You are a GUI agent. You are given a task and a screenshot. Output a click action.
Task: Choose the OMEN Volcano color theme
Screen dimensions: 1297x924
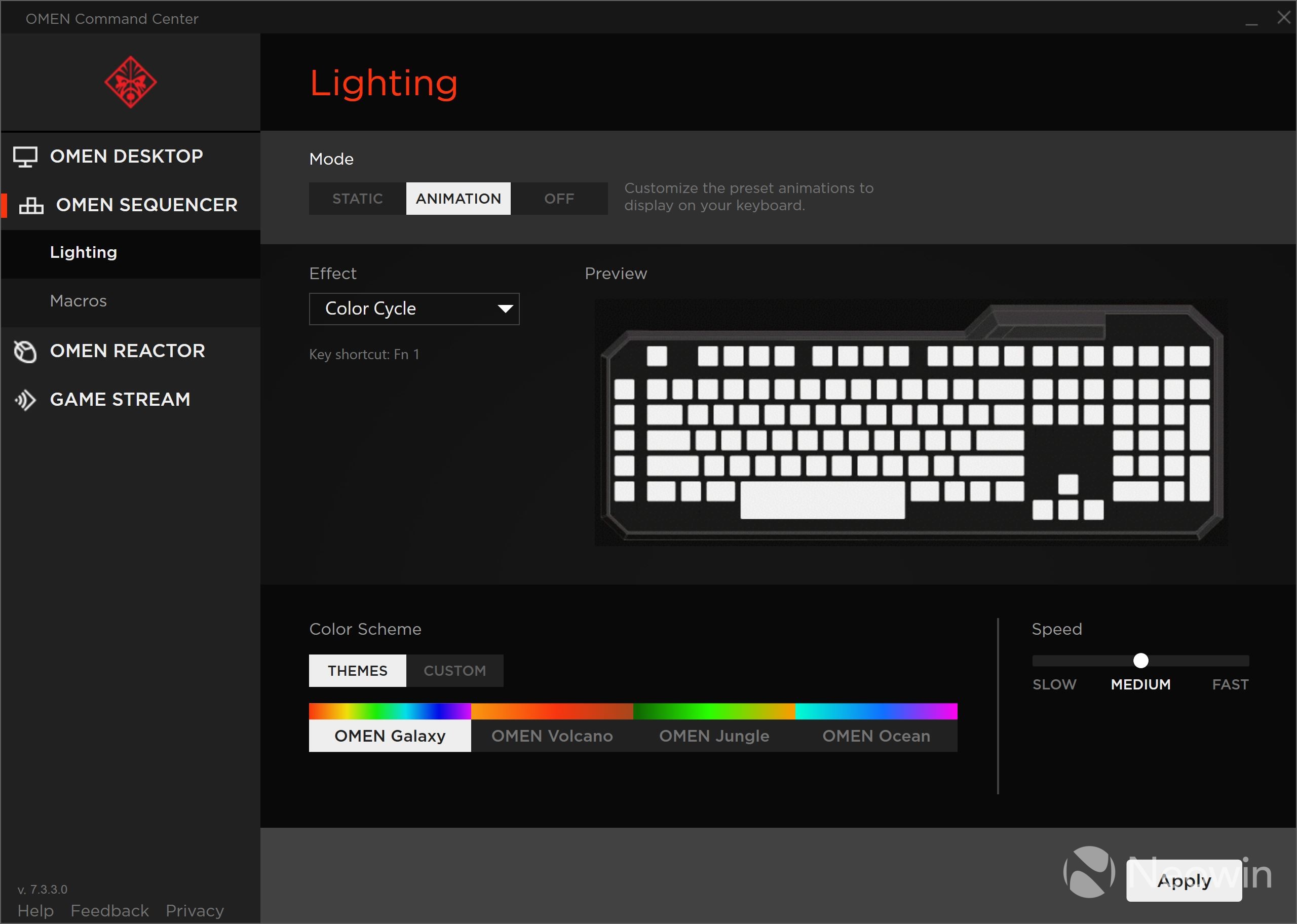point(552,736)
